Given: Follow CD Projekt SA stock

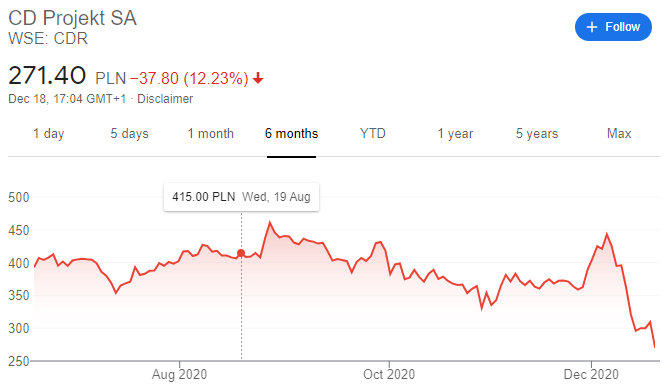Looking at the screenshot, I should coord(613,27).
